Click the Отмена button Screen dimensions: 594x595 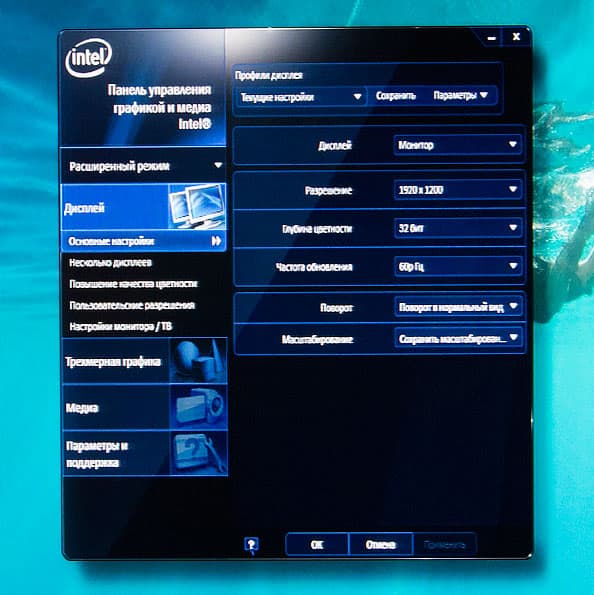point(380,545)
